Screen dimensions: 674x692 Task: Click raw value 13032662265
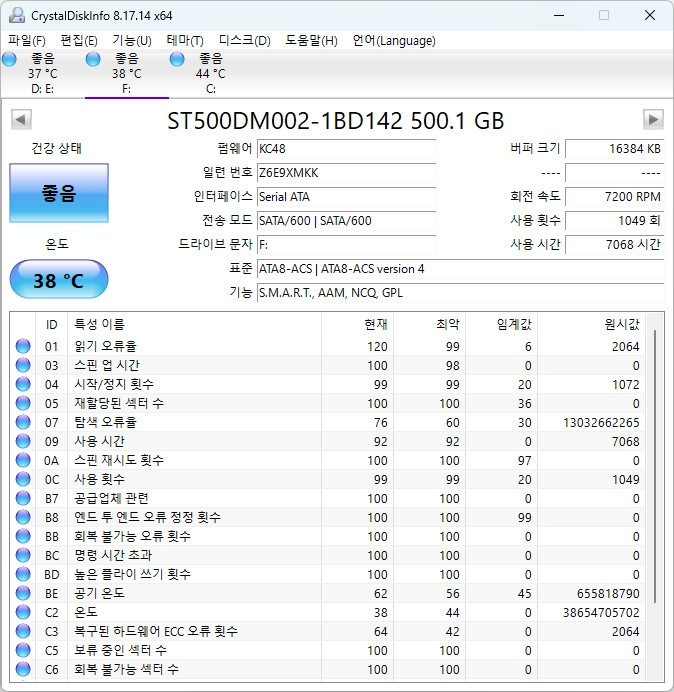(x=601, y=422)
